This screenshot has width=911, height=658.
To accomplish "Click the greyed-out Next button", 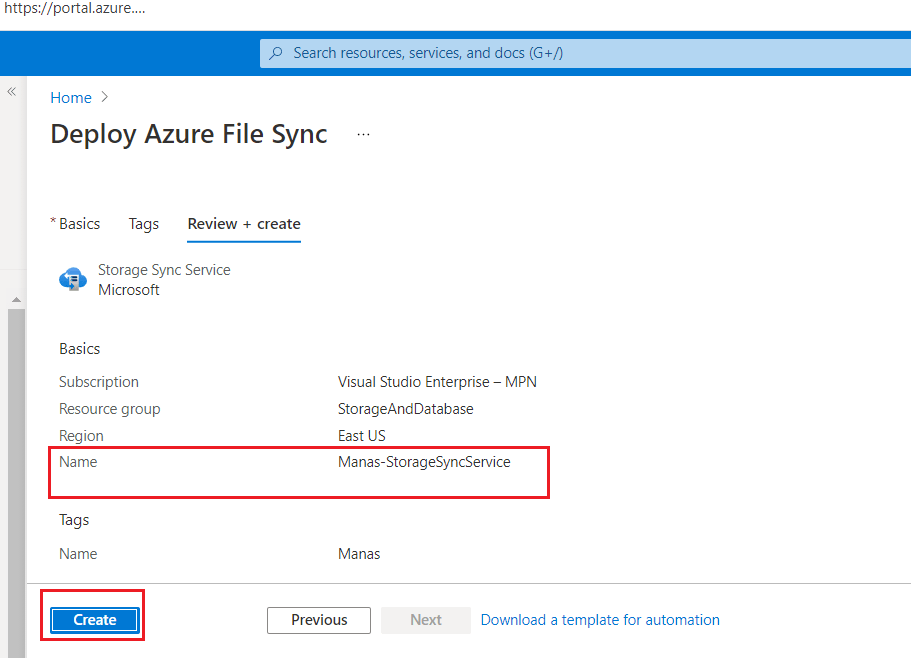I will click(425, 620).
